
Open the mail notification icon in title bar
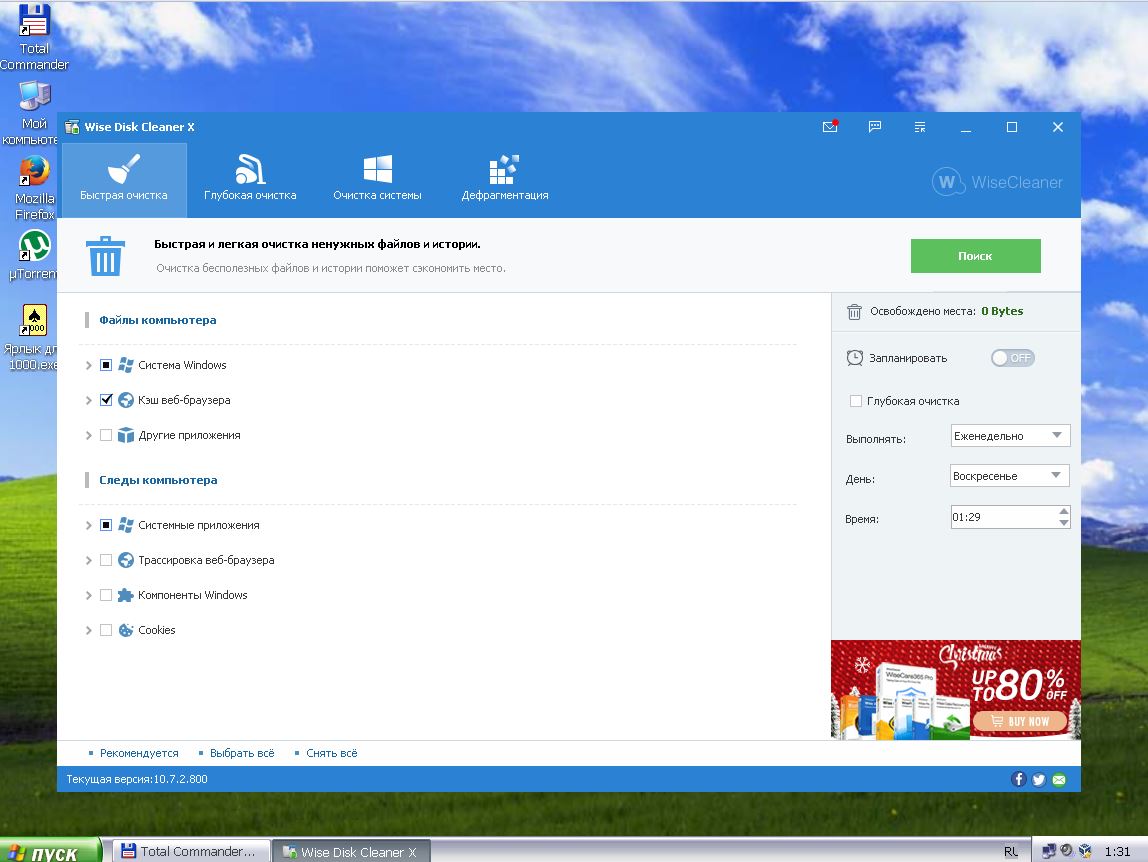click(830, 127)
